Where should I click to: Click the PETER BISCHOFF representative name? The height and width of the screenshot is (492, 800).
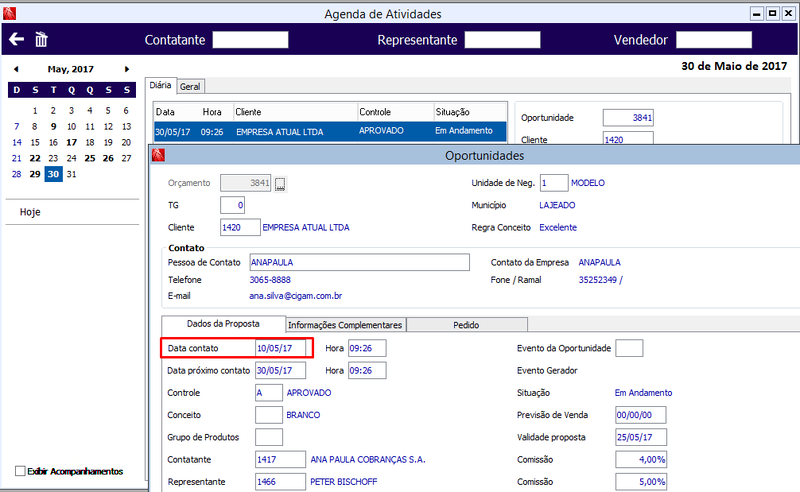(x=343, y=481)
